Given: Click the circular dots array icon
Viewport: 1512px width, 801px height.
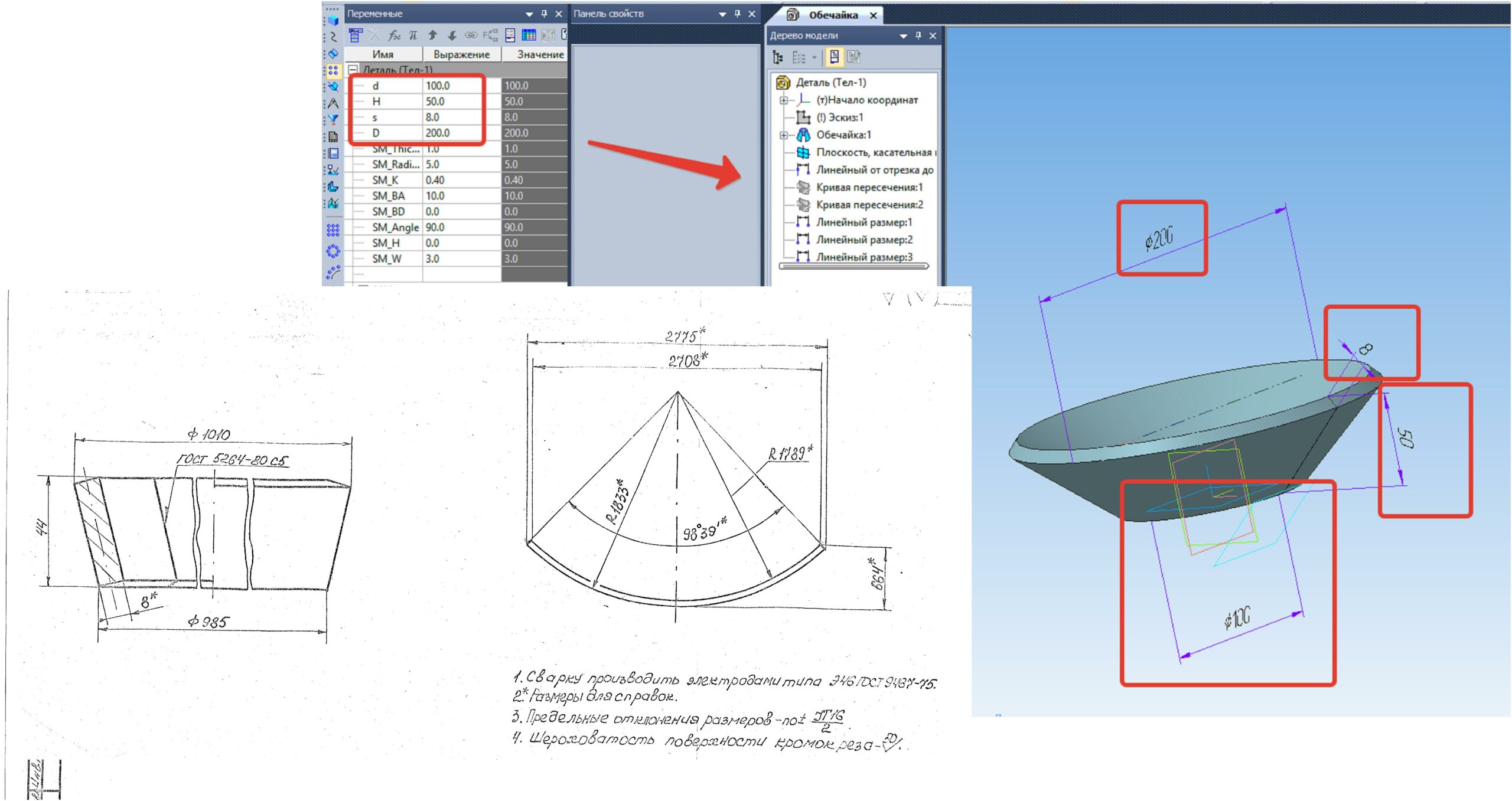Looking at the screenshot, I should coord(333,251).
